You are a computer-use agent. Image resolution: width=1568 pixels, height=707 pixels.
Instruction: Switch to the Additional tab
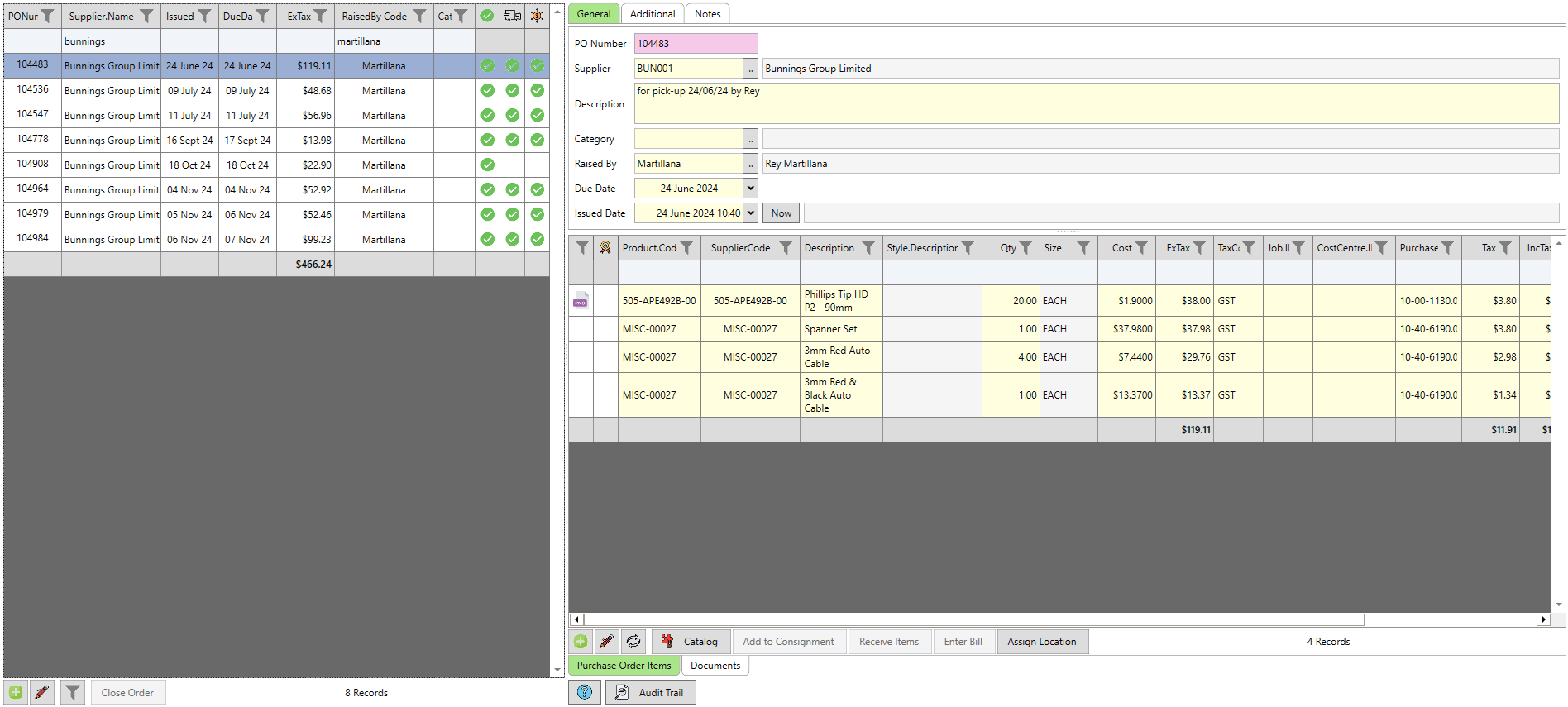pyautogui.click(x=653, y=14)
